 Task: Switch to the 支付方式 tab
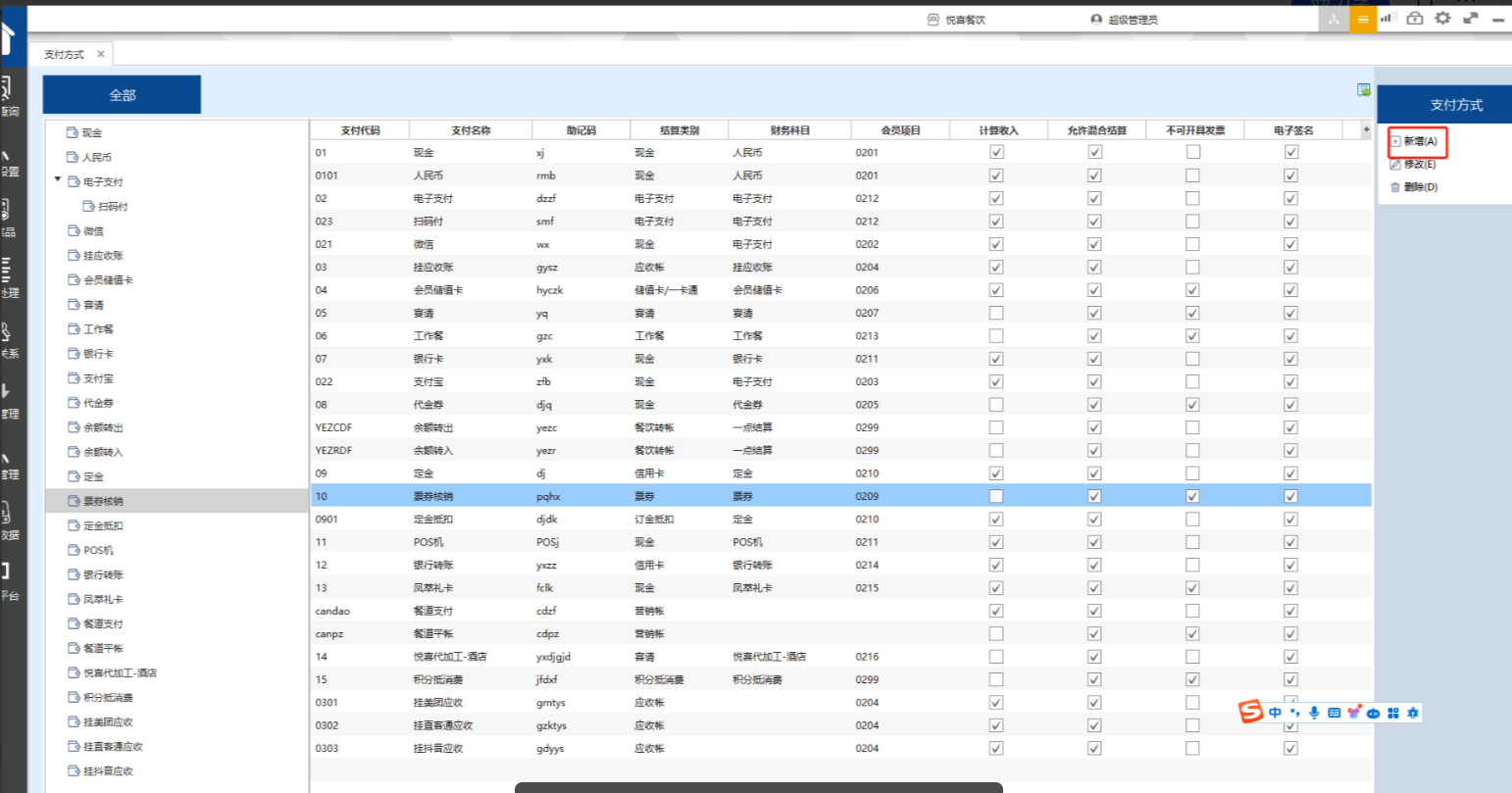tap(65, 55)
